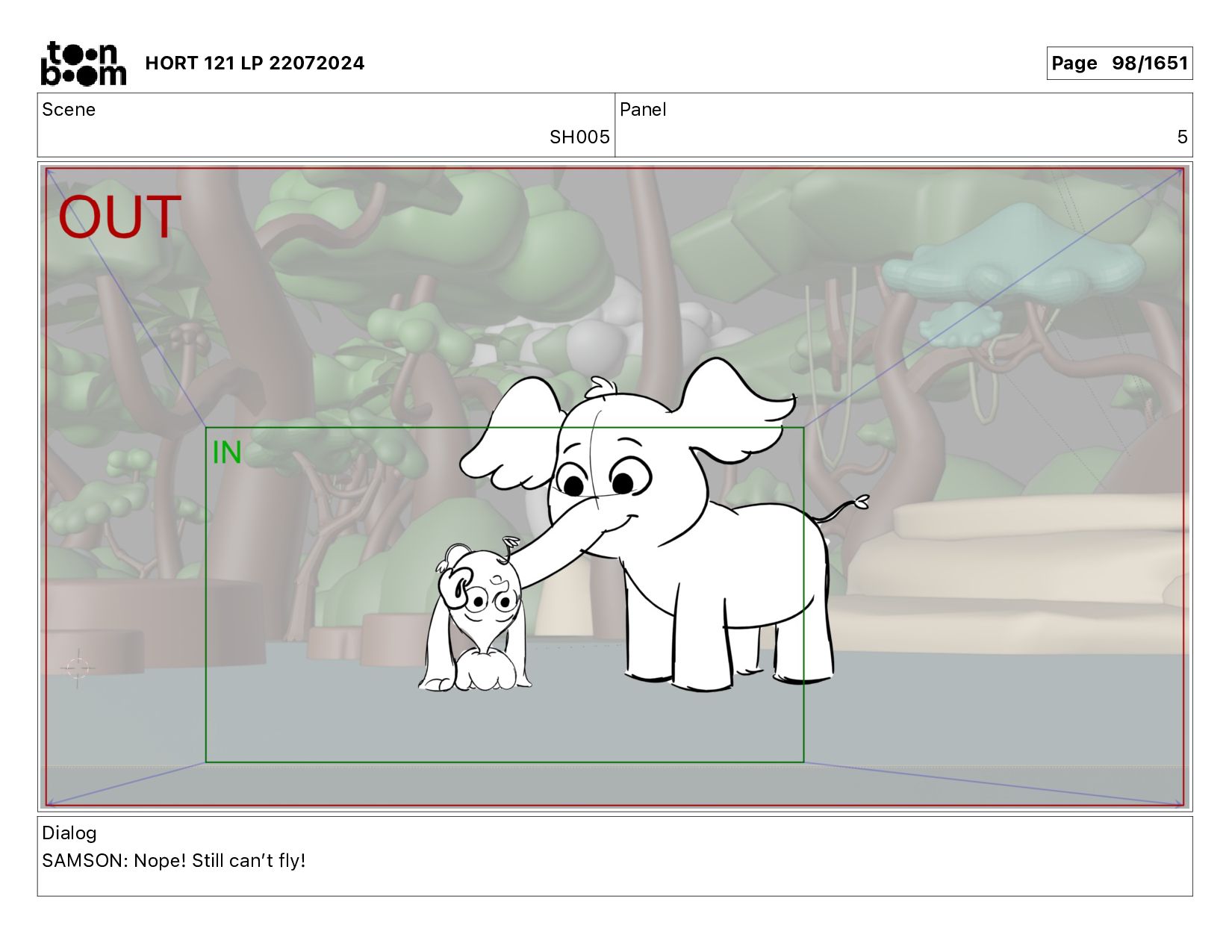Viewport: 1232px width, 952px height.
Task: Select panel number '5'
Action: [1182, 137]
